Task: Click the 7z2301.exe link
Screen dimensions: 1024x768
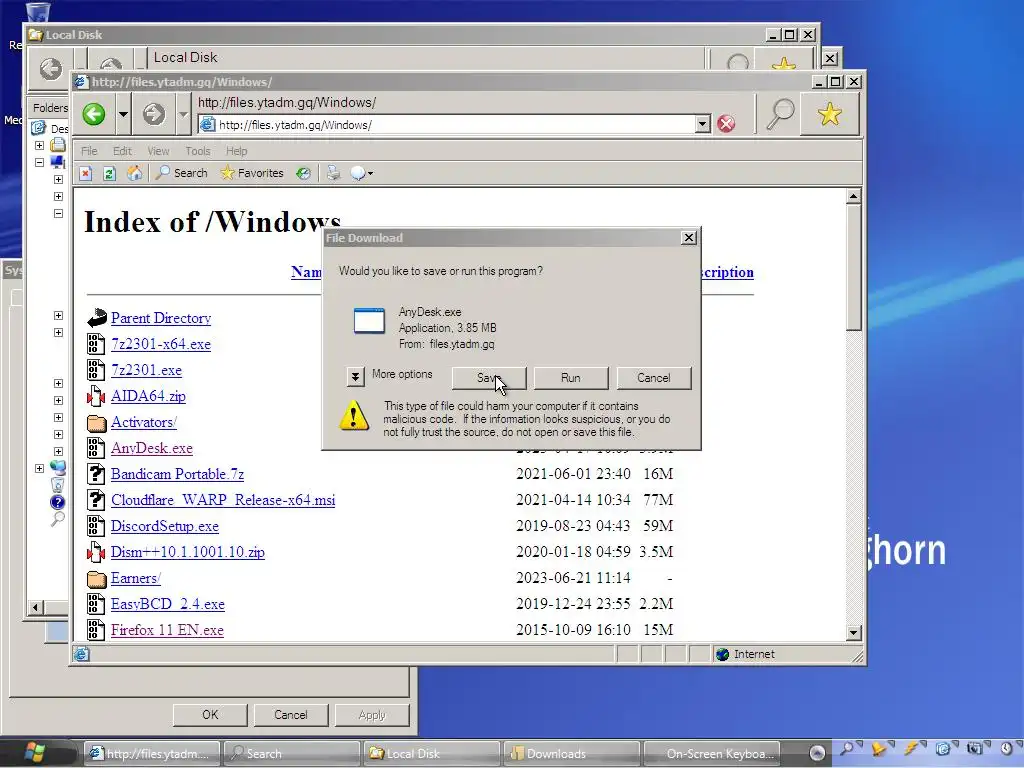Action: pos(146,370)
